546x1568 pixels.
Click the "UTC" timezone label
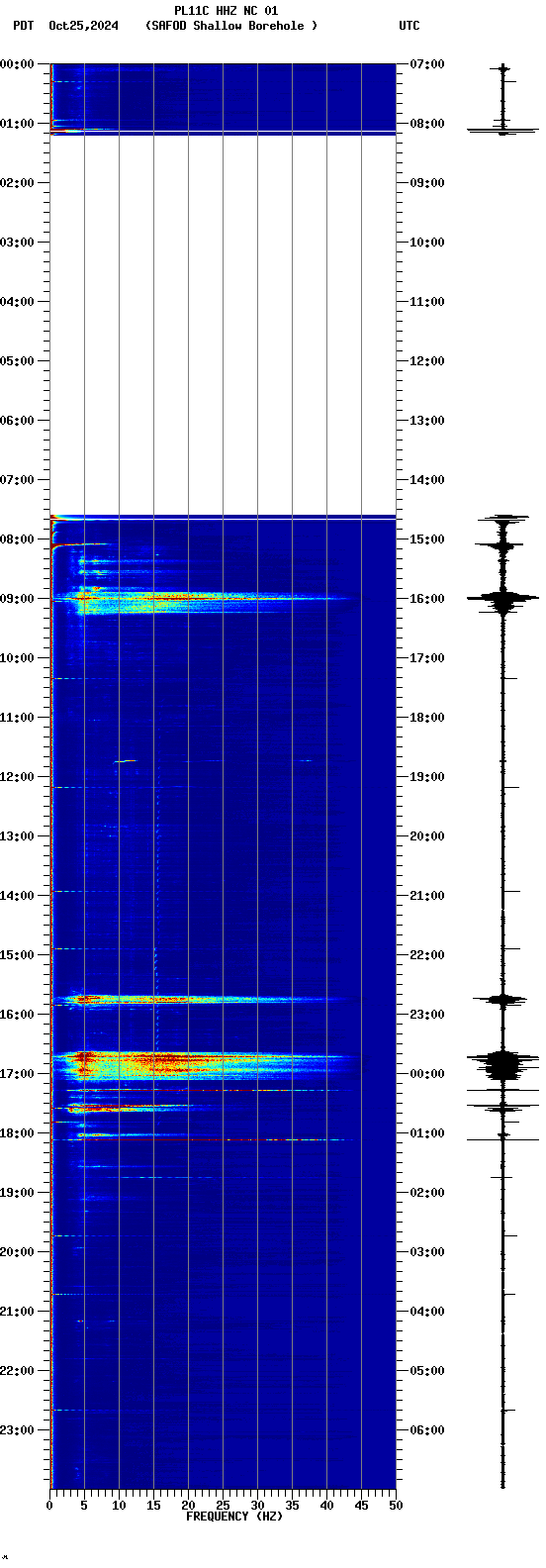pyautogui.click(x=409, y=26)
